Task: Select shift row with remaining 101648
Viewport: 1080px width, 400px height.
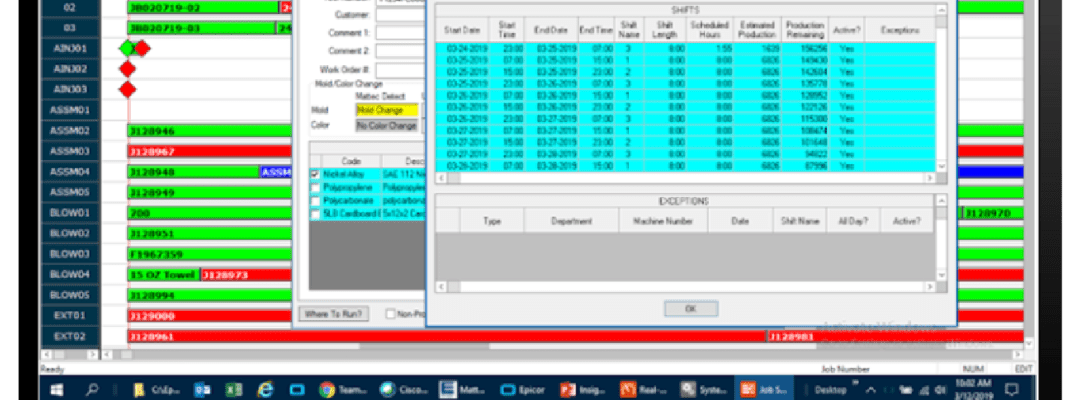Action: [x=685, y=143]
